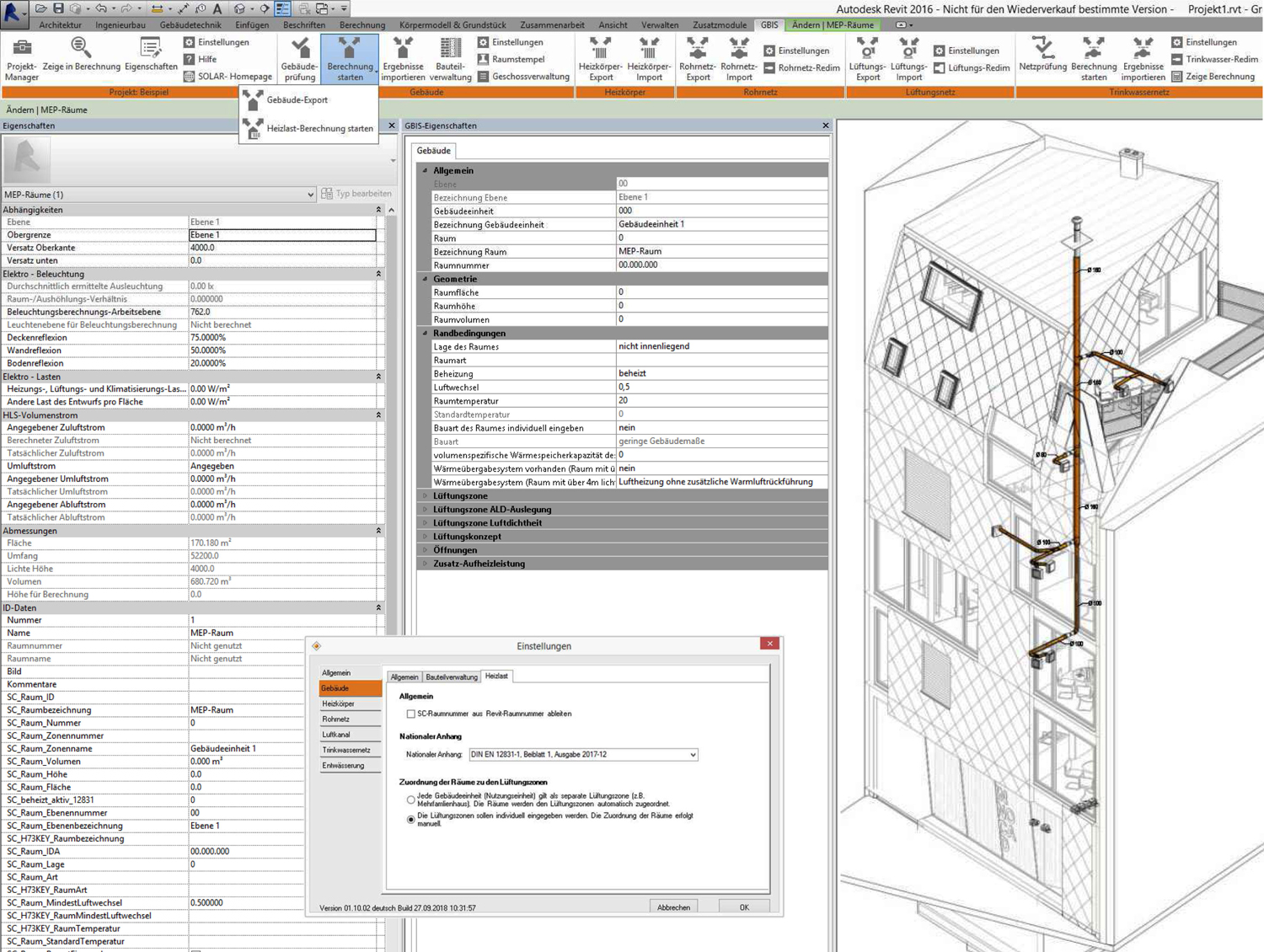This screenshot has width=1264, height=952.
Task: Select radio option Lüftungszonen individuell eingegeben
Action: [x=410, y=819]
